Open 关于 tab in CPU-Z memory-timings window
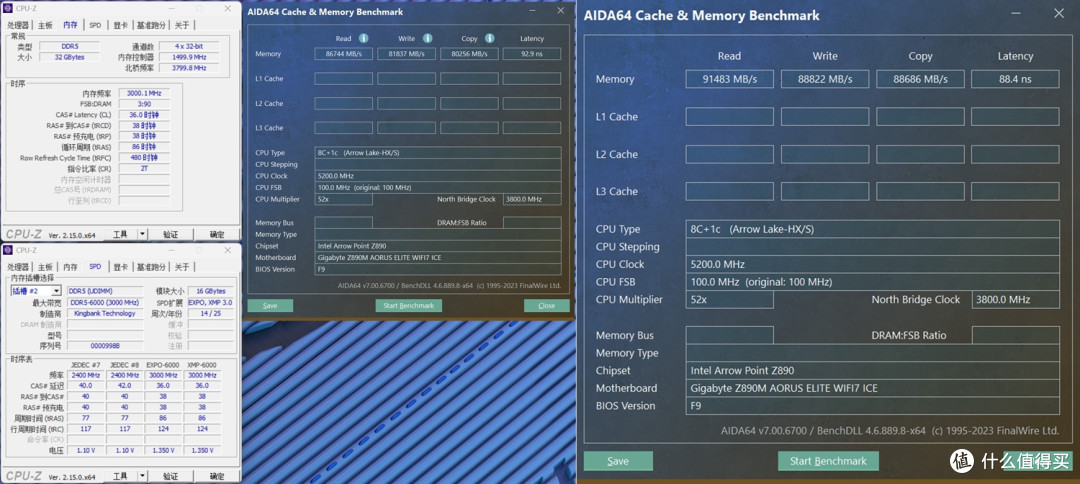 coord(181,25)
